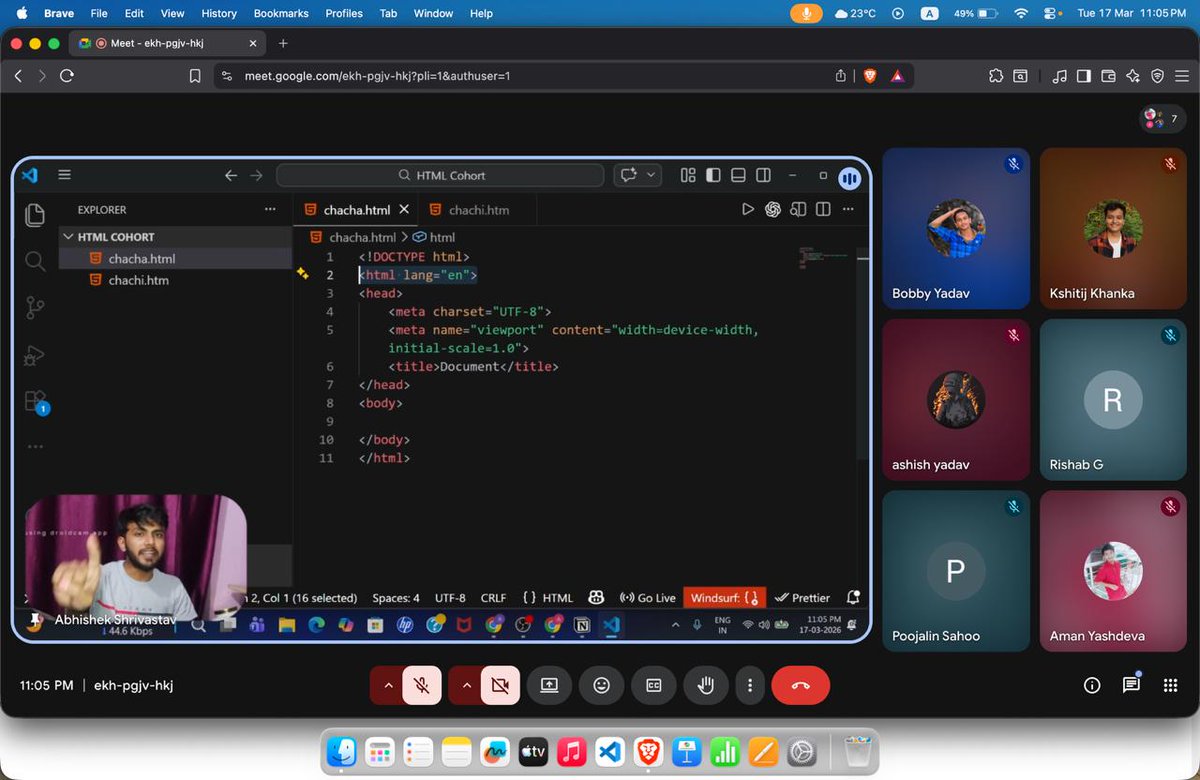Screen dimensions: 1200x780
Task: Open System Settings from the Dock
Action: pos(801,751)
